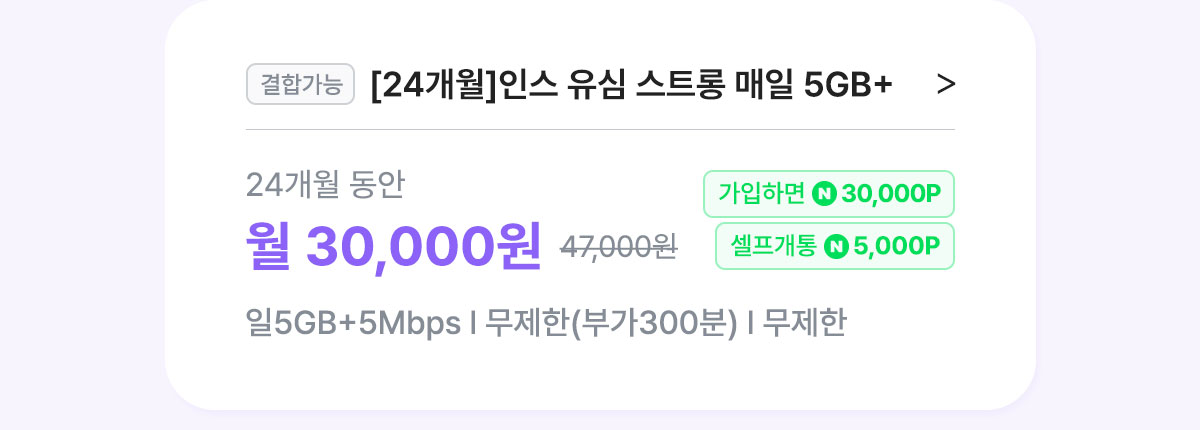Viewport: 1200px width, 430px height.
Task: Click the 30,000P points amount text
Action: click(892, 194)
